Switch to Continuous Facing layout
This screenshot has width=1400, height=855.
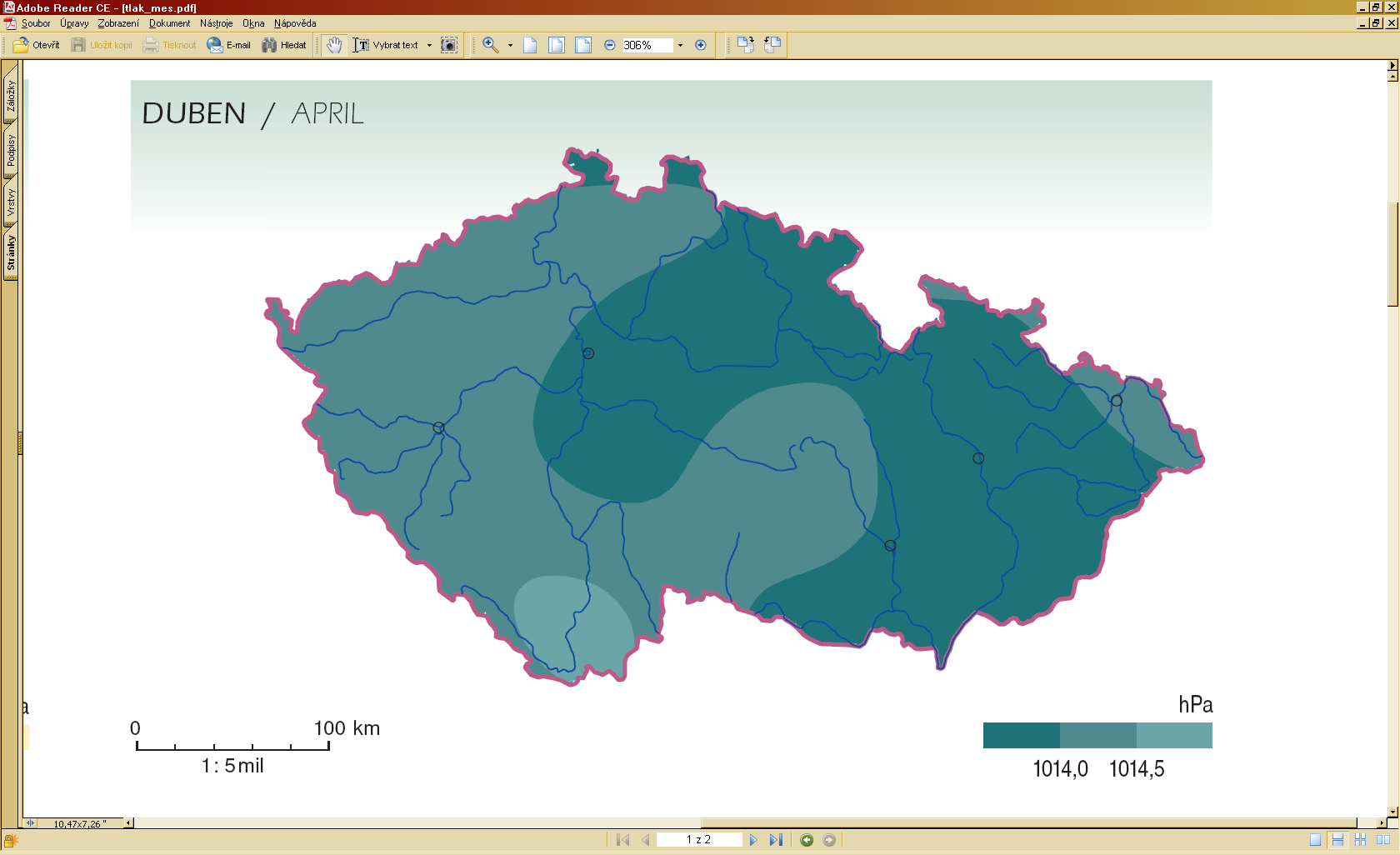click(1361, 840)
